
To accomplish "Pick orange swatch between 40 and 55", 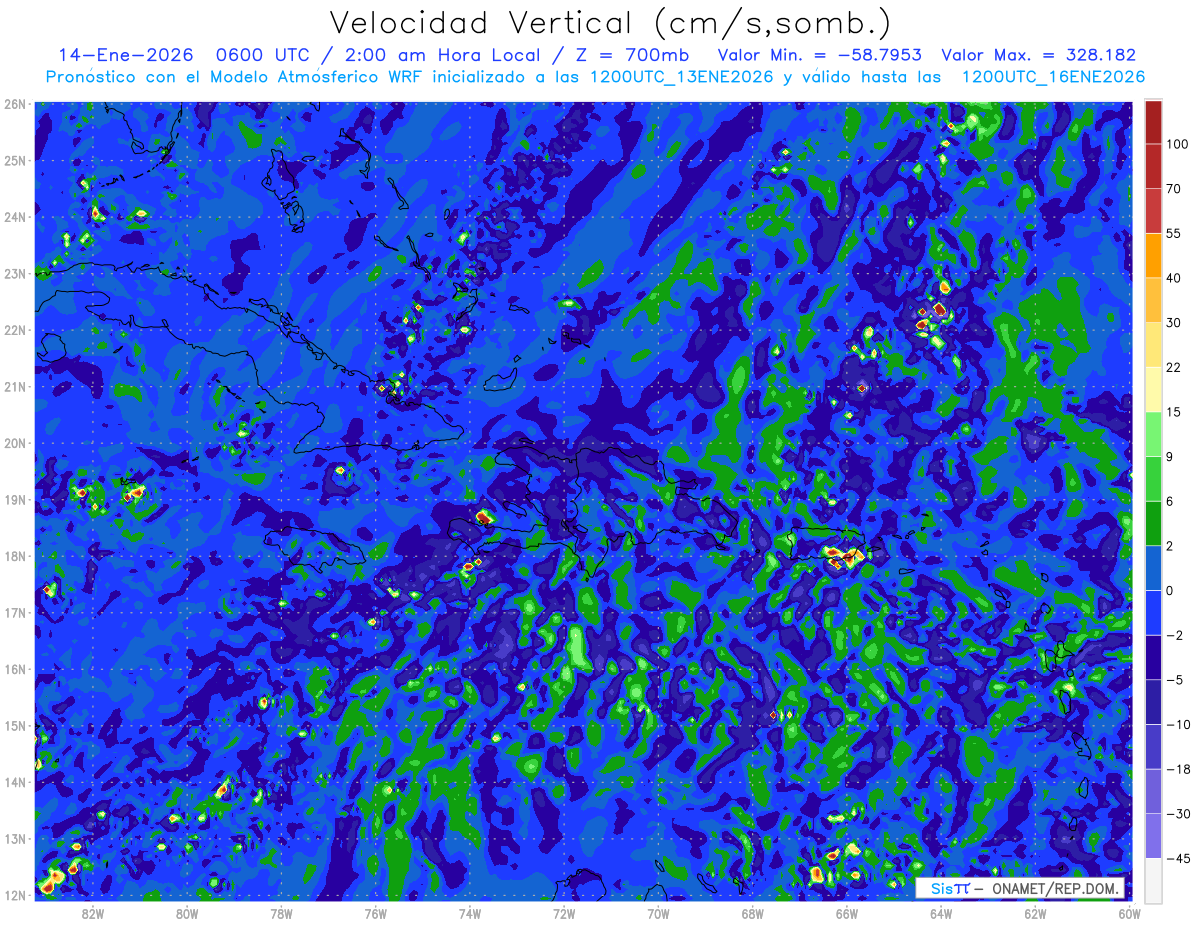I will (x=1153, y=255).
